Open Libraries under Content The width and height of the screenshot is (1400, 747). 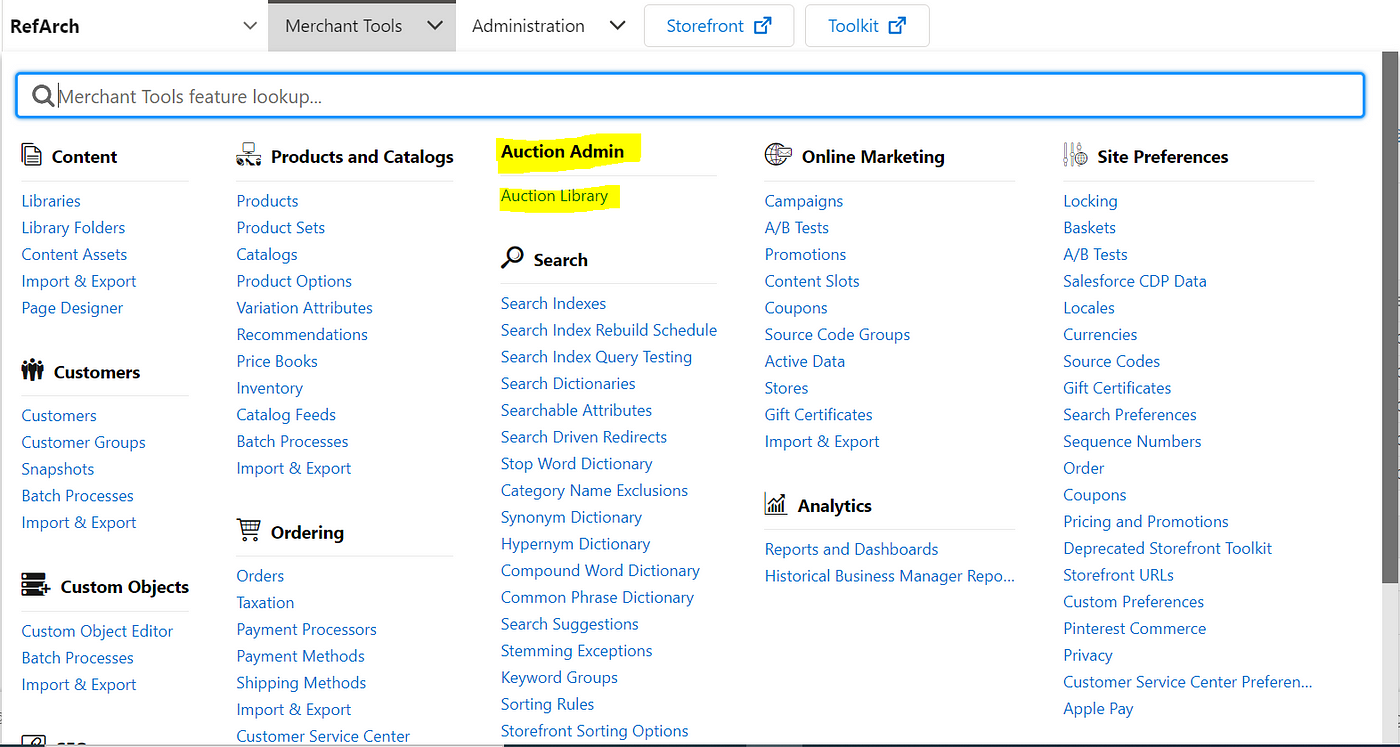[x=51, y=201]
